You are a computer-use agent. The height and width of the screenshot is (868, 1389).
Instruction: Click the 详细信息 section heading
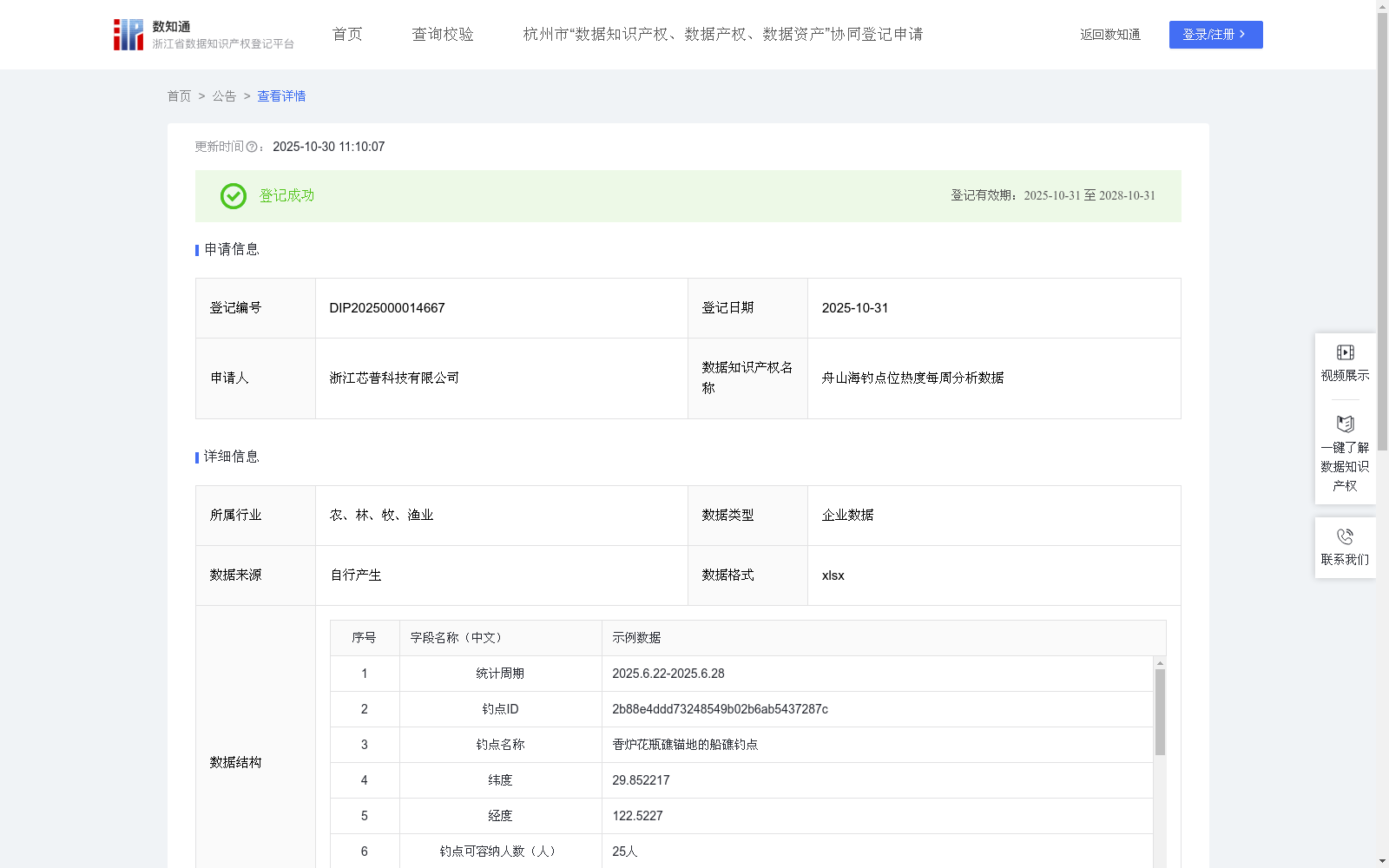pos(232,457)
